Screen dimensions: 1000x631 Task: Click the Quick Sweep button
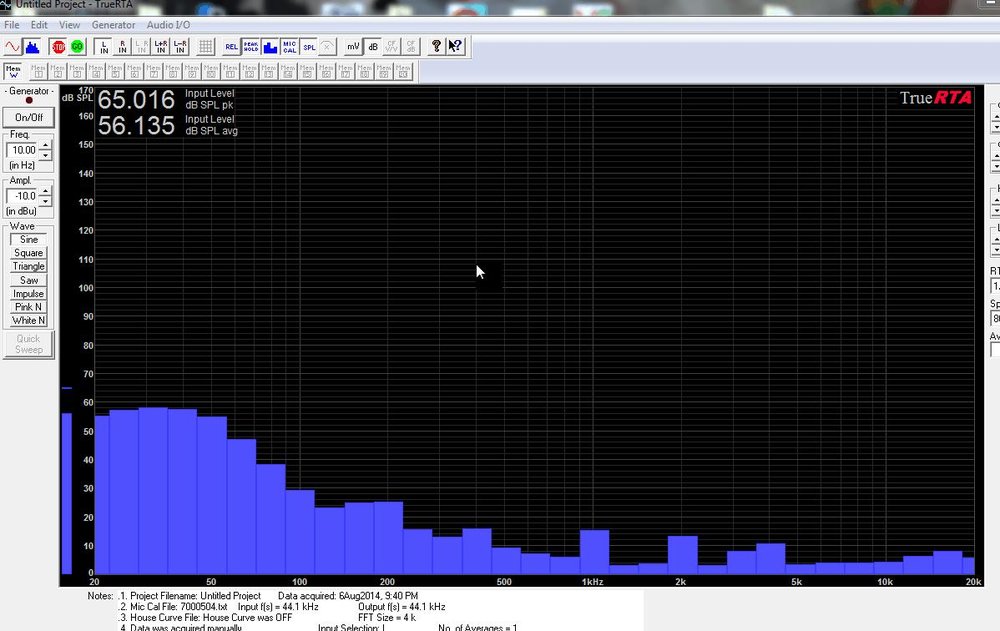[x=29, y=345]
